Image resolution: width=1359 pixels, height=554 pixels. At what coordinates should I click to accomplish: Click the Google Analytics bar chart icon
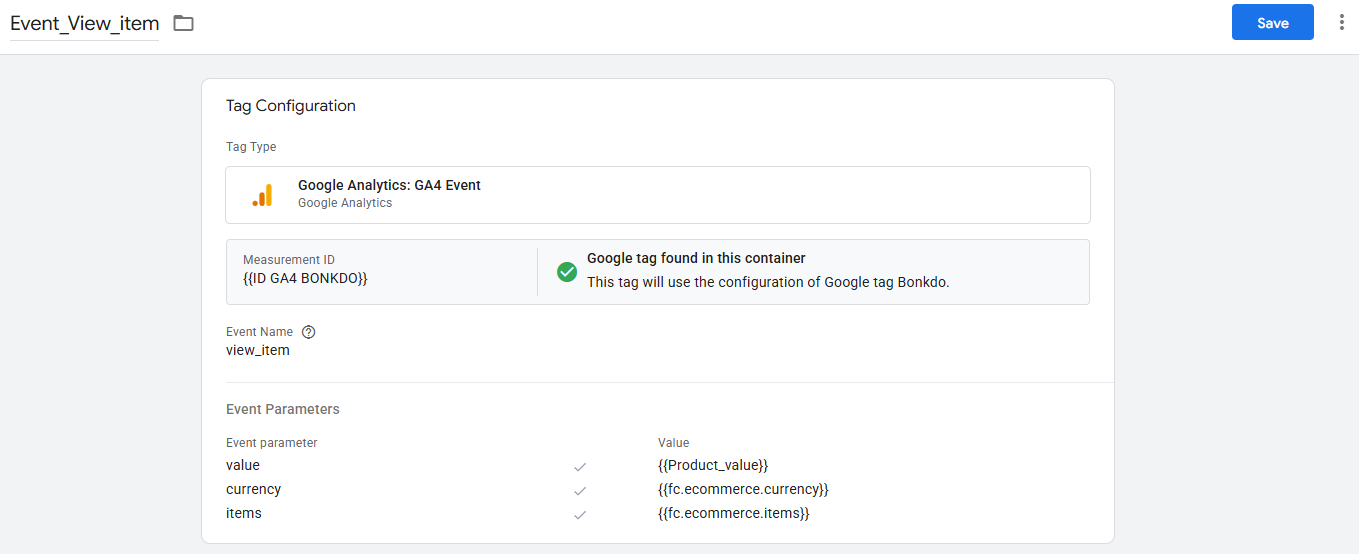pos(262,195)
